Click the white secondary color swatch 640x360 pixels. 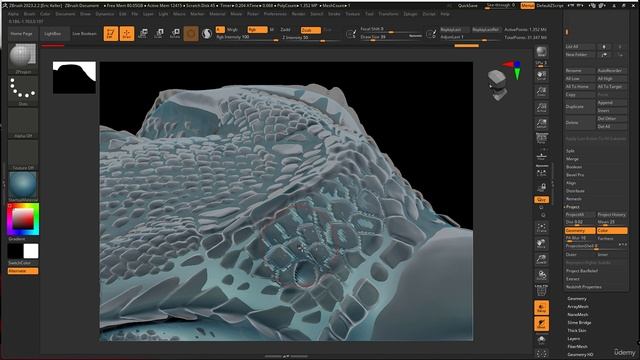pyautogui.click(x=31, y=251)
